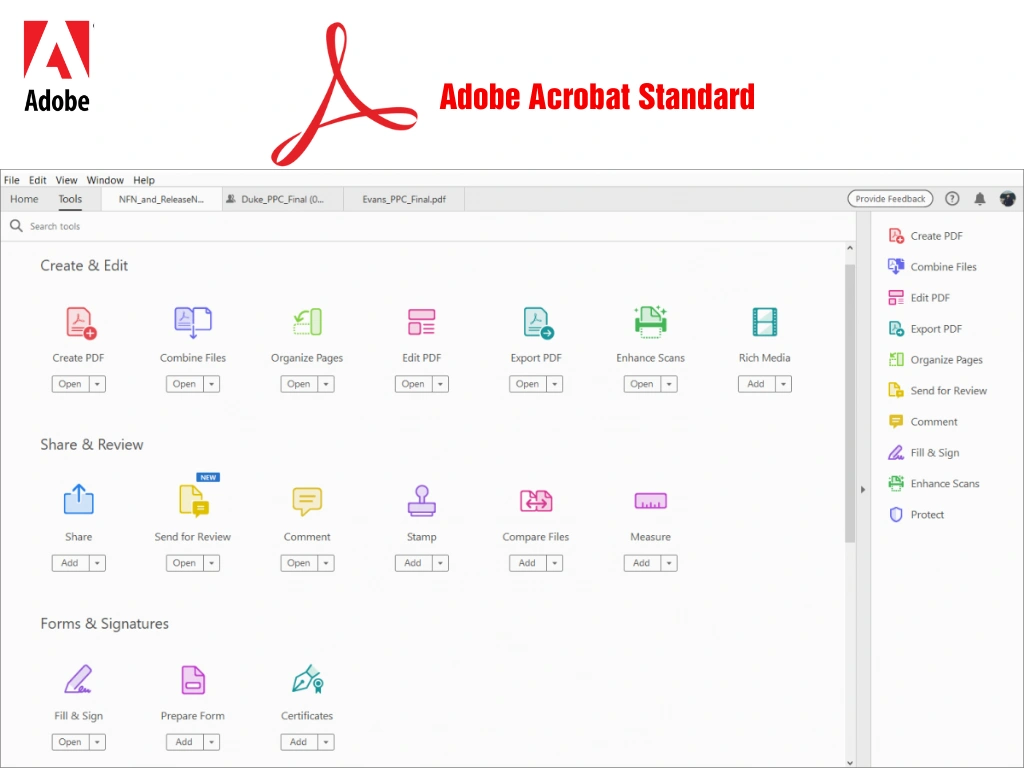Select the Organize Pages tool icon
Screen dimensions: 1024x768
coord(306,324)
